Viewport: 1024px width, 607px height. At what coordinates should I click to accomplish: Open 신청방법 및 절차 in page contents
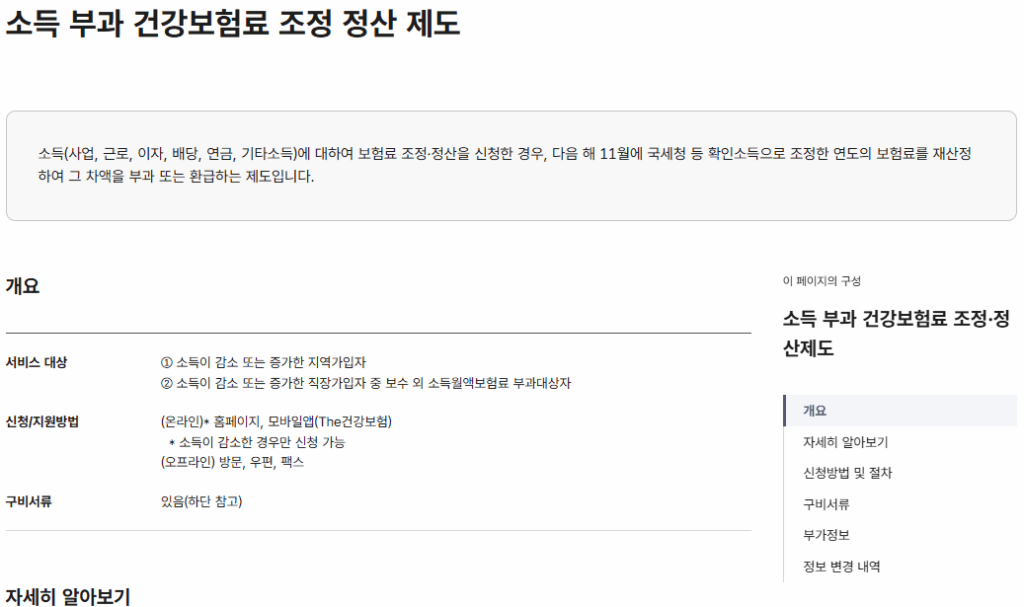tap(847, 473)
